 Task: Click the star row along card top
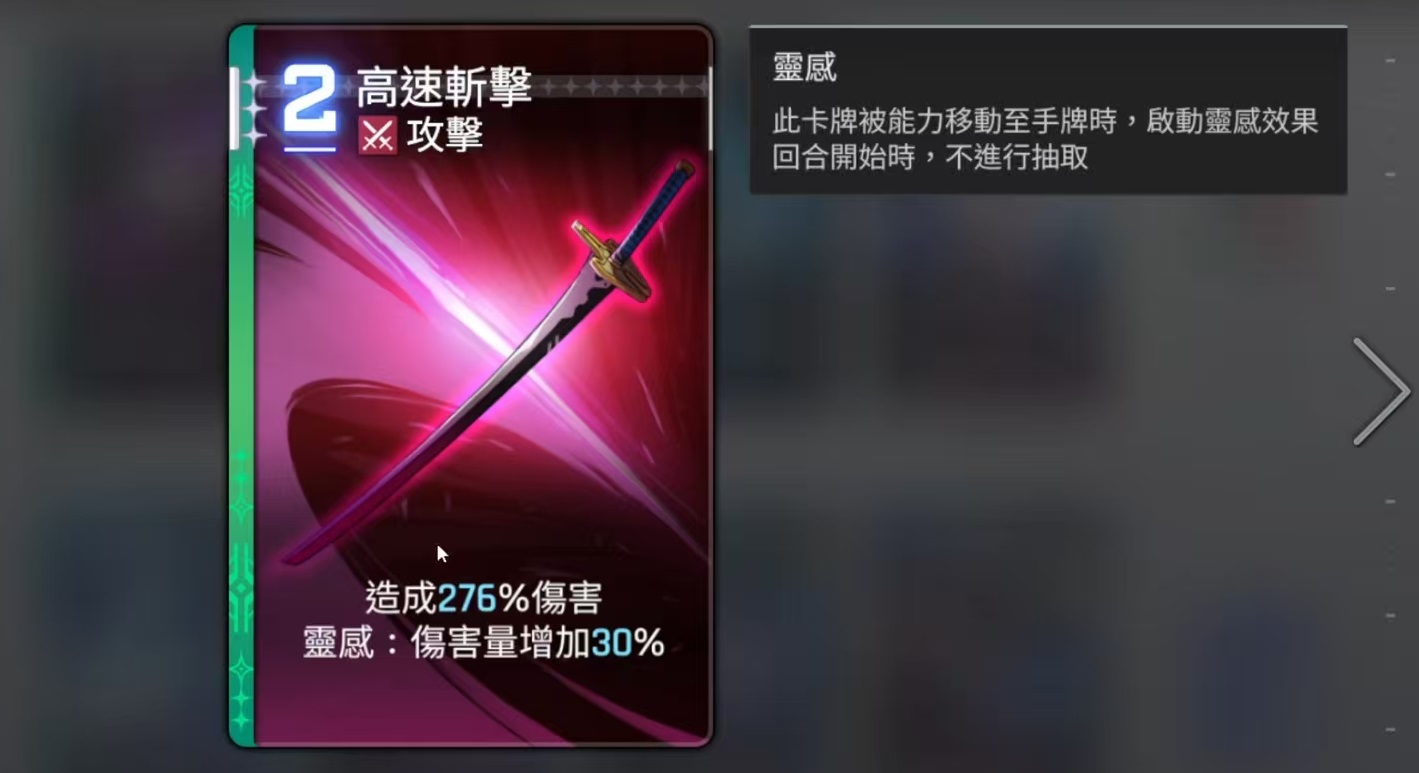pos(625,87)
